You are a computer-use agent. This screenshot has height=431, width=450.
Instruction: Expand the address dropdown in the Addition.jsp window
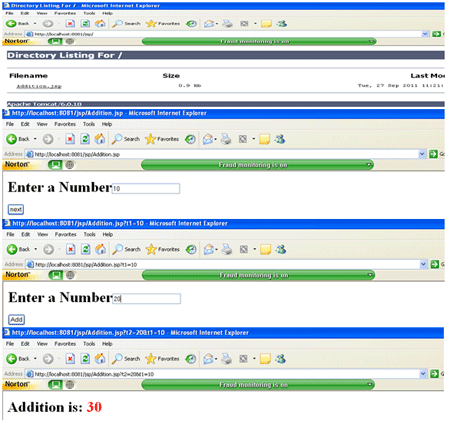pyautogui.click(x=422, y=154)
